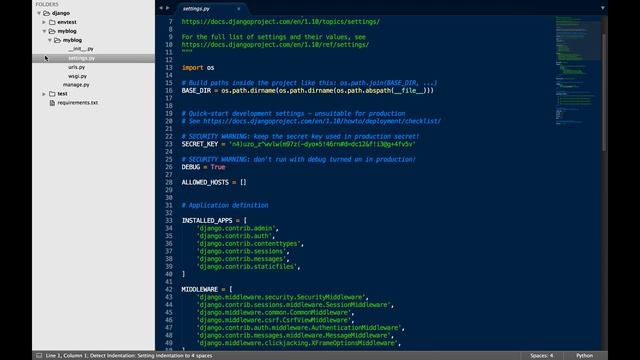
Task: Expand the test folder arrow
Action: (x=44, y=94)
